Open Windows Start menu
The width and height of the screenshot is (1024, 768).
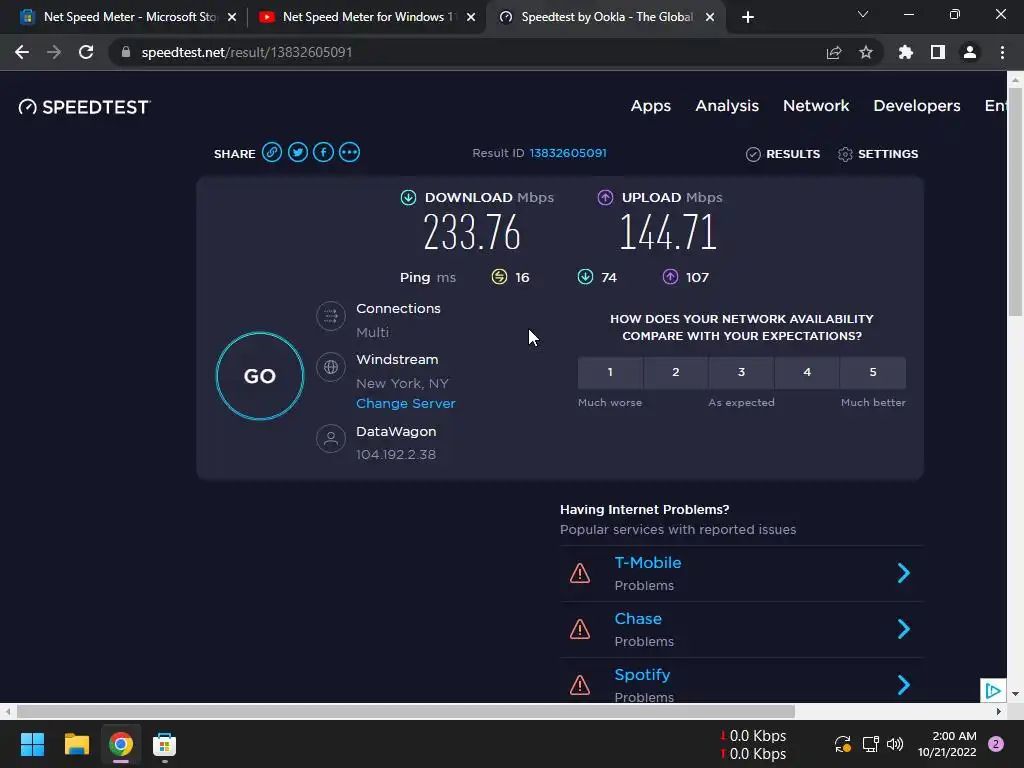pyautogui.click(x=32, y=744)
